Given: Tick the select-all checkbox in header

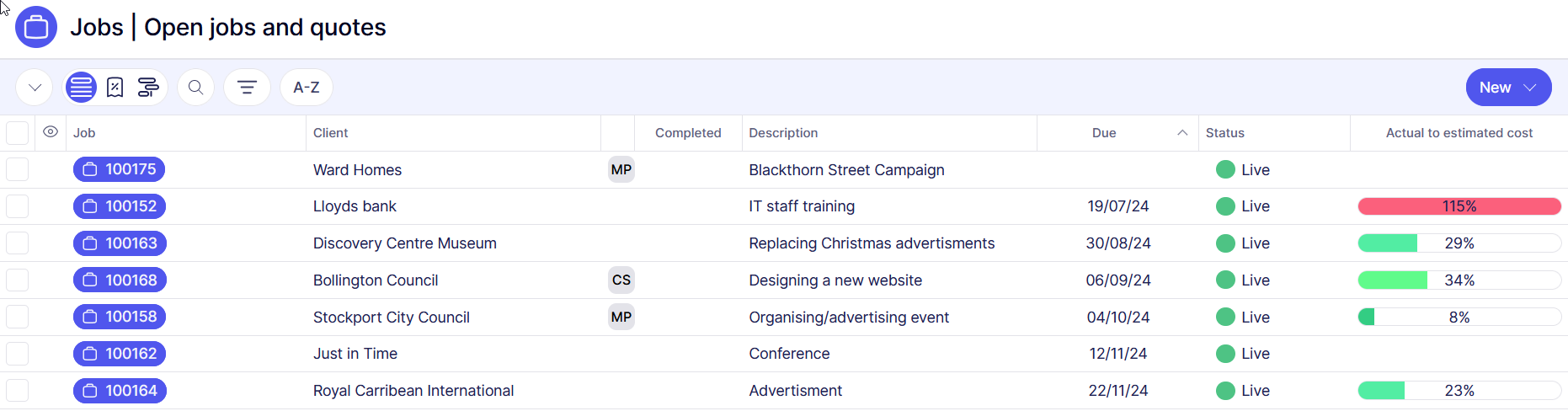Looking at the screenshot, I should (x=17, y=133).
